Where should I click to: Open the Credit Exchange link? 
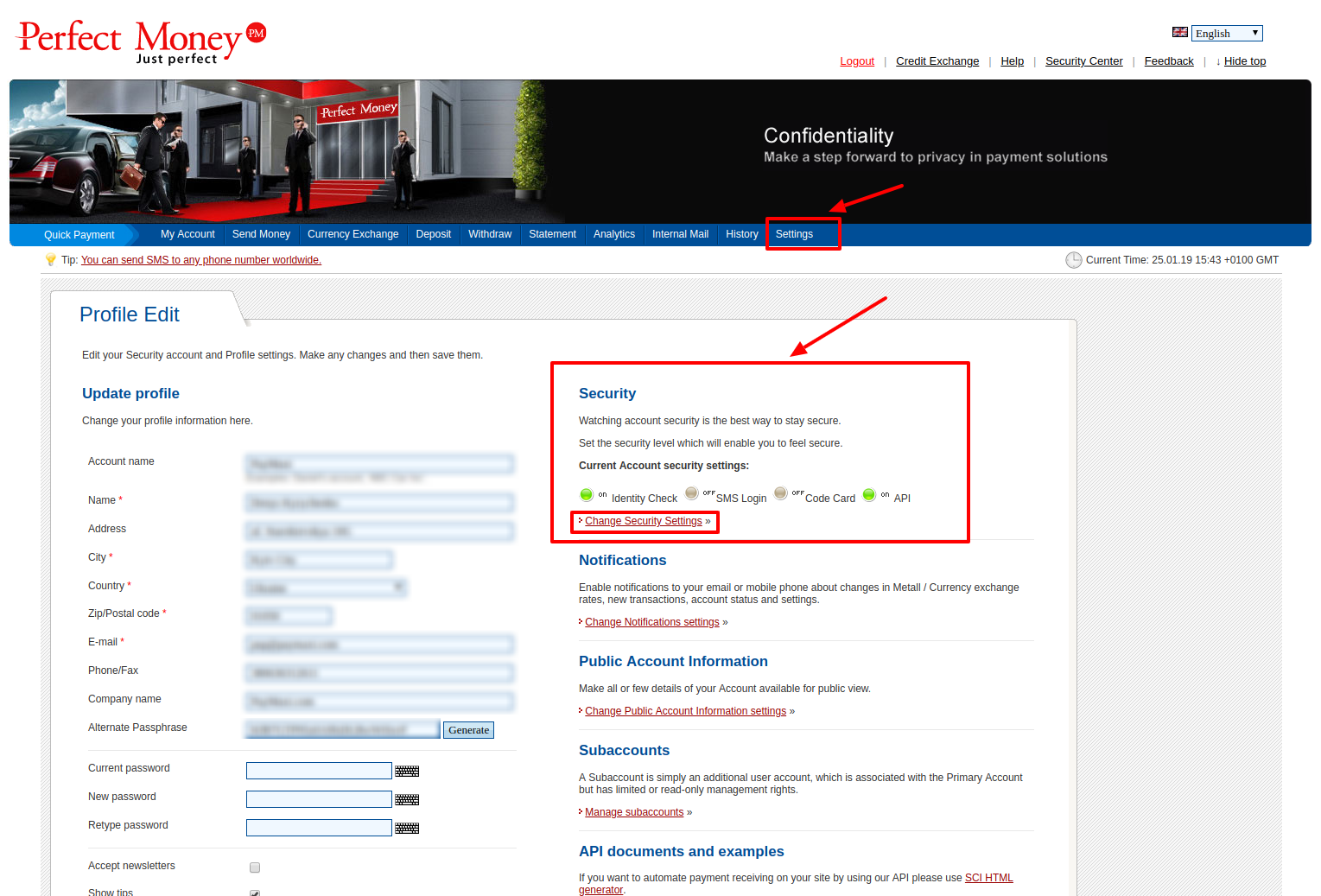(x=937, y=61)
